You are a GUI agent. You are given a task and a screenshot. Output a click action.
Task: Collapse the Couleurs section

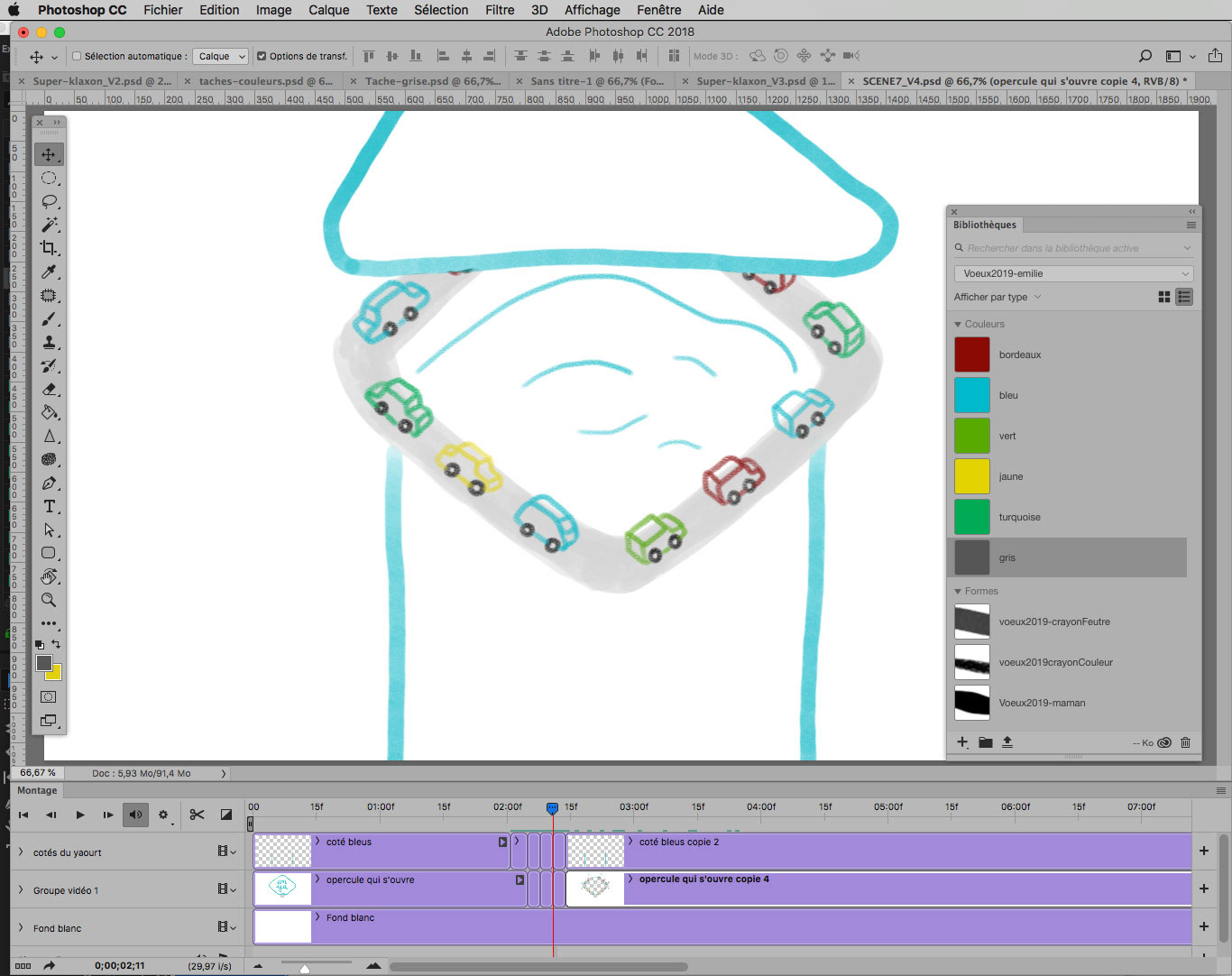pos(958,324)
